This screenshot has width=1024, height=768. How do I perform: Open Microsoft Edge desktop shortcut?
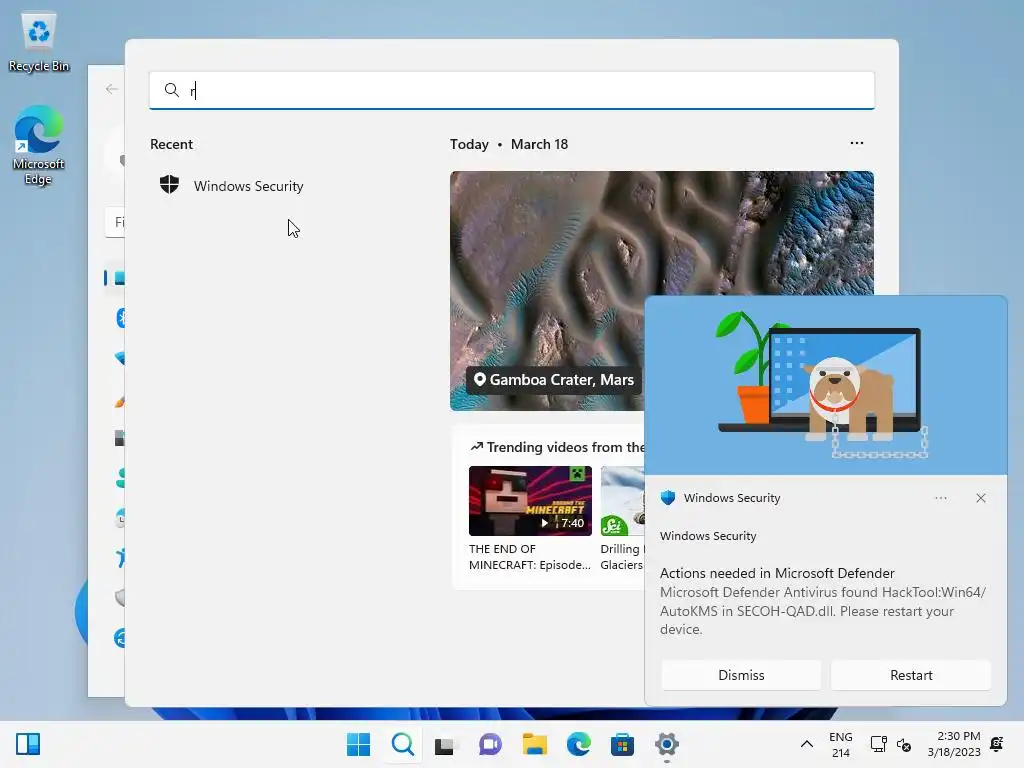click(39, 146)
